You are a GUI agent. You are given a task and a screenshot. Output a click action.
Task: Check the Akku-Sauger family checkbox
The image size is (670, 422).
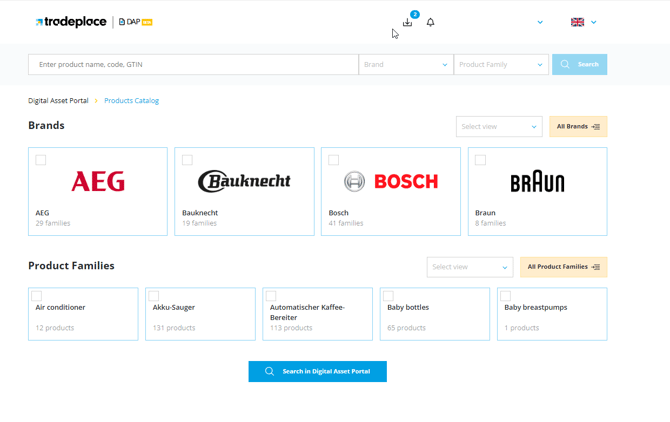(154, 296)
